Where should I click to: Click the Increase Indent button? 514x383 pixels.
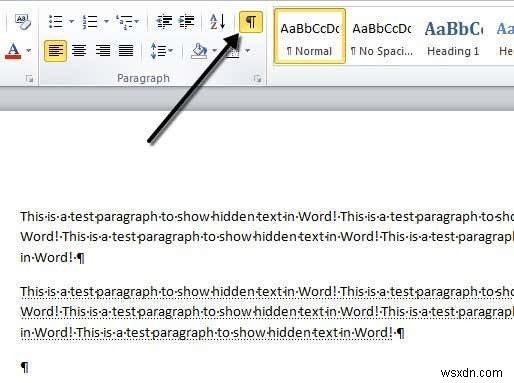(186, 22)
